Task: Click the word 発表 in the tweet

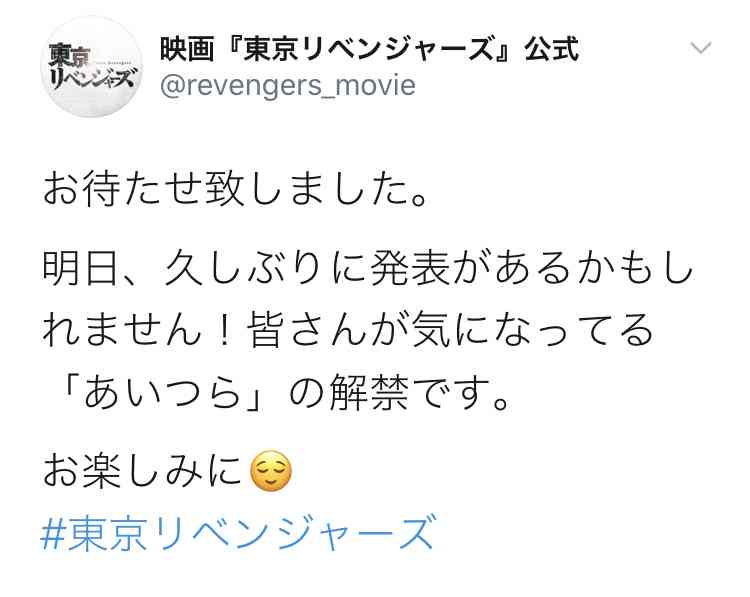Action: (x=409, y=267)
